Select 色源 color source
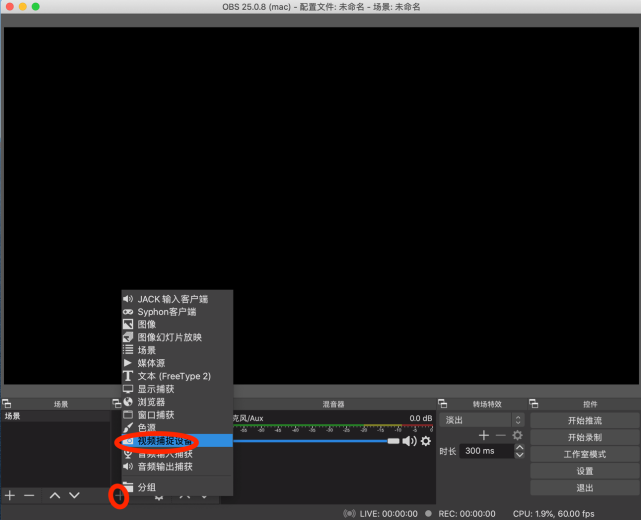Screen dimensions: 641x520 [x=177, y=428]
